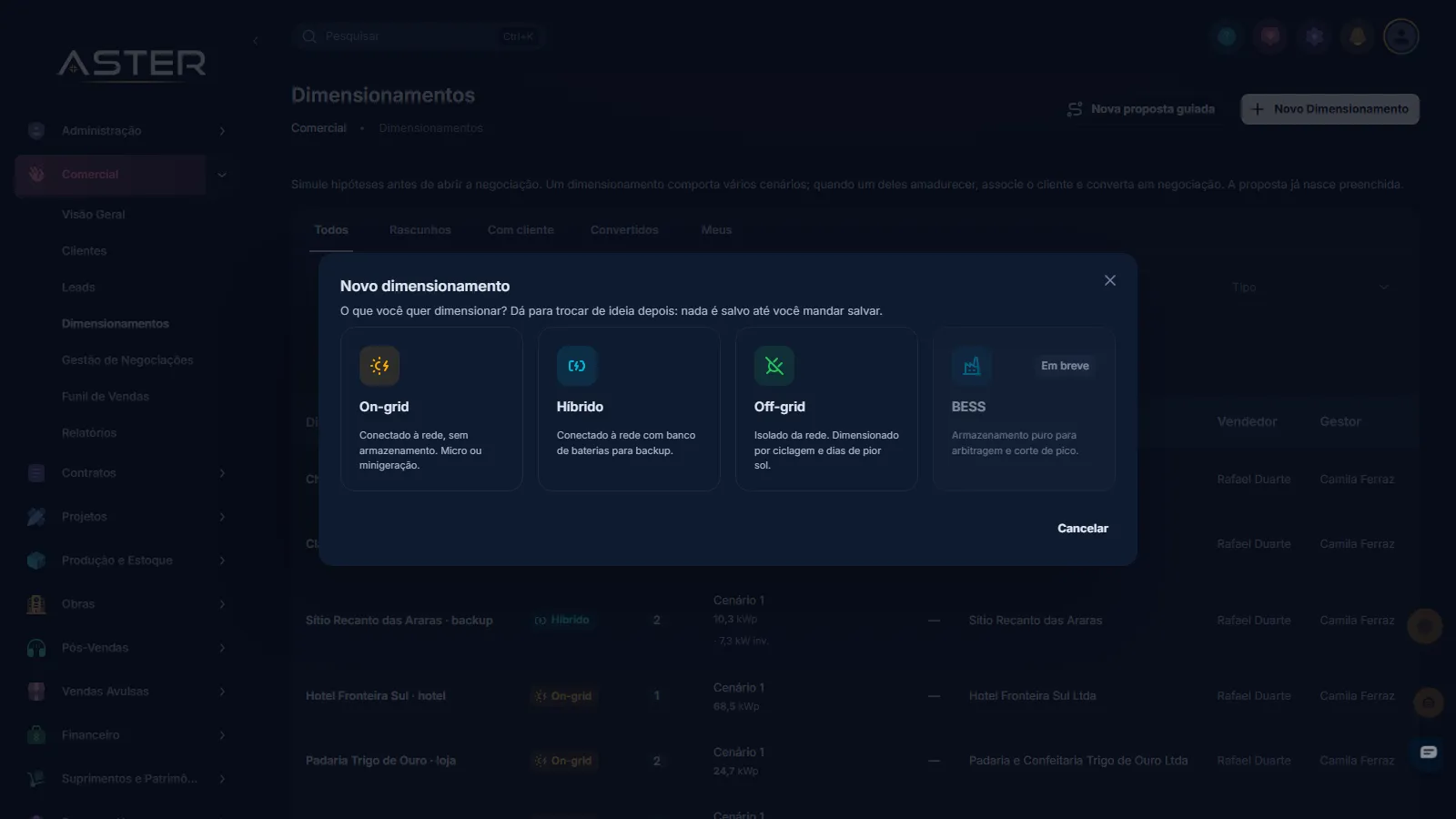Click the Projetos icon in the sidebar
Screen dimensions: 1456x819
coord(36,517)
